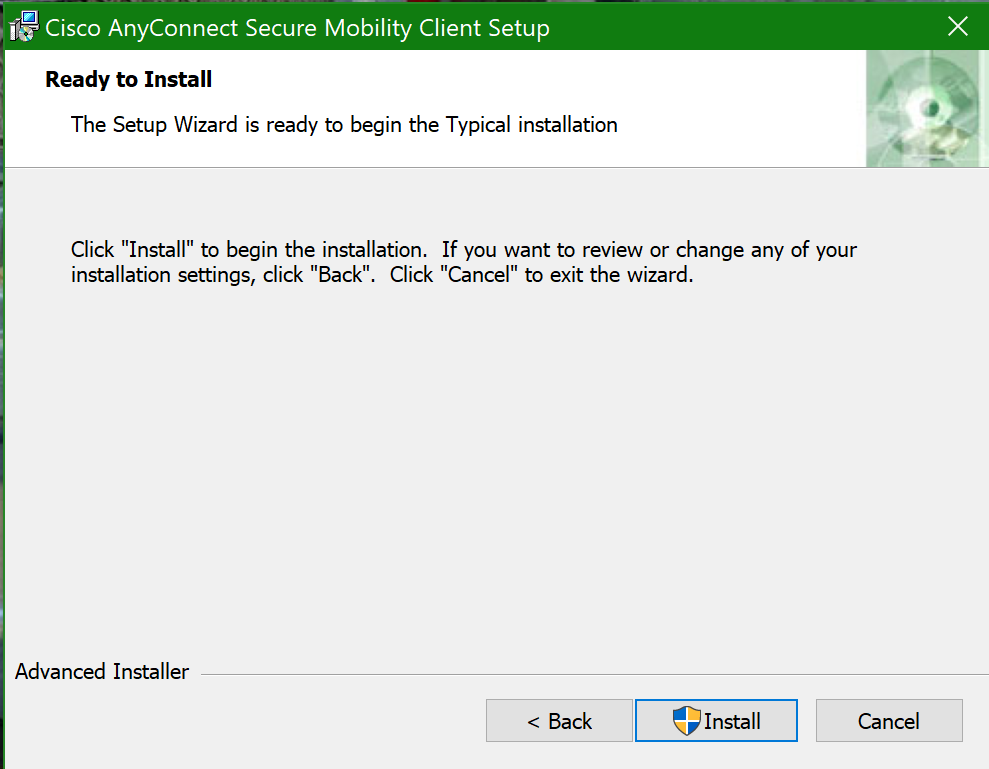Click the CD graphic in the header banner

pyautogui.click(x=926, y=108)
